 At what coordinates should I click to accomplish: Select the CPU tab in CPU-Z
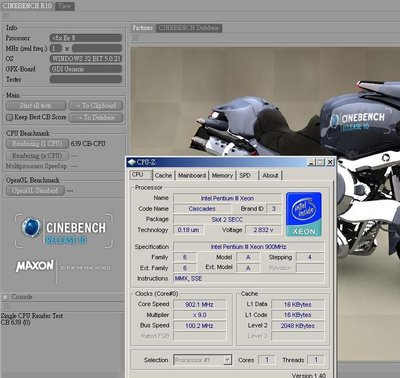pyautogui.click(x=141, y=175)
